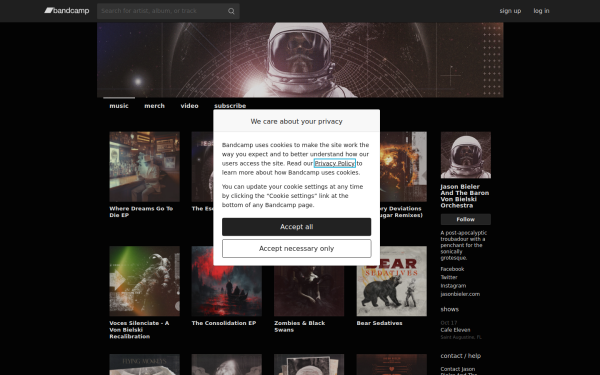Click Where Dreams Go To Die EP title
Screen dimensions: 600x375
point(141,212)
